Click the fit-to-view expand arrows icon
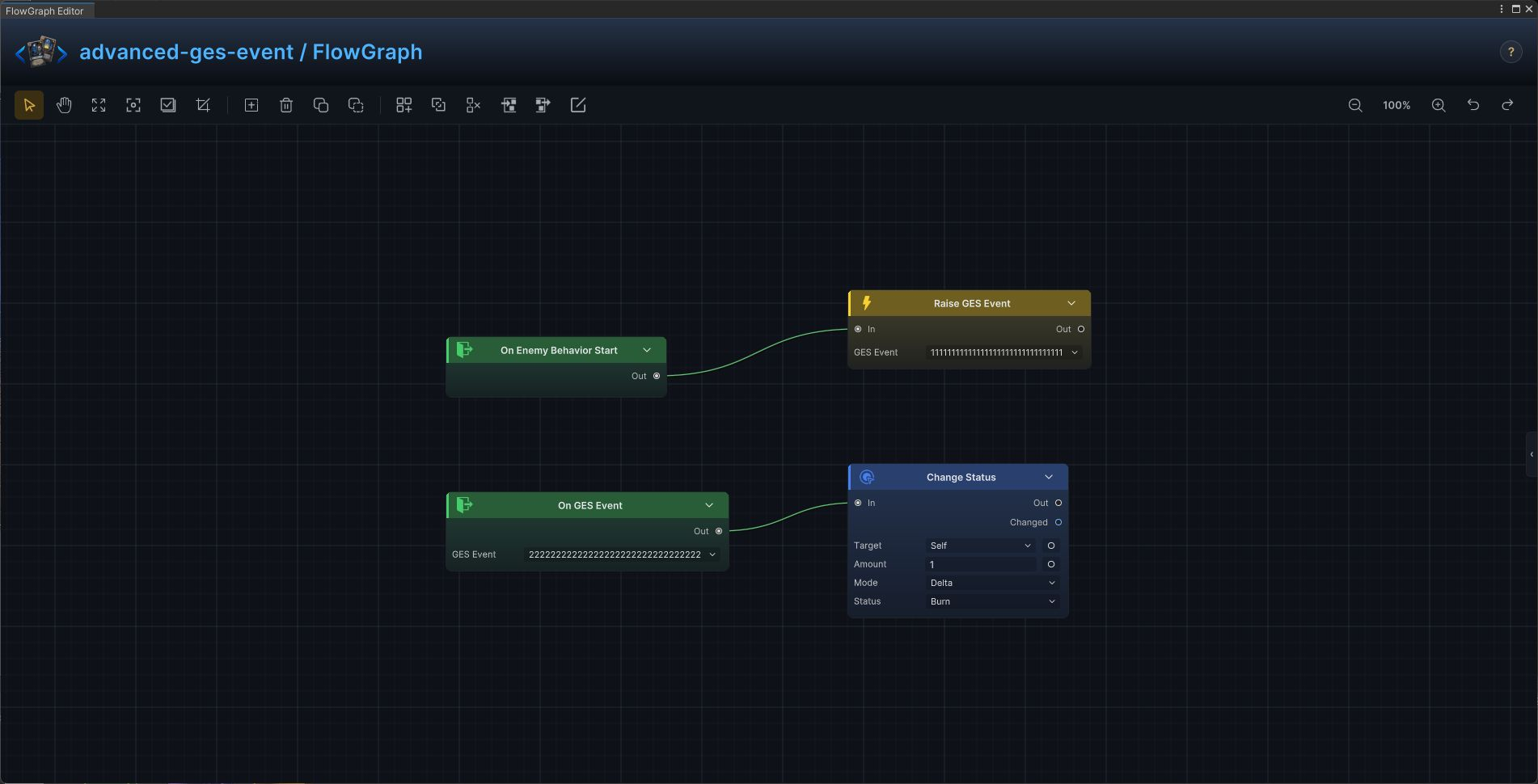 pyautogui.click(x=99, y=105)
